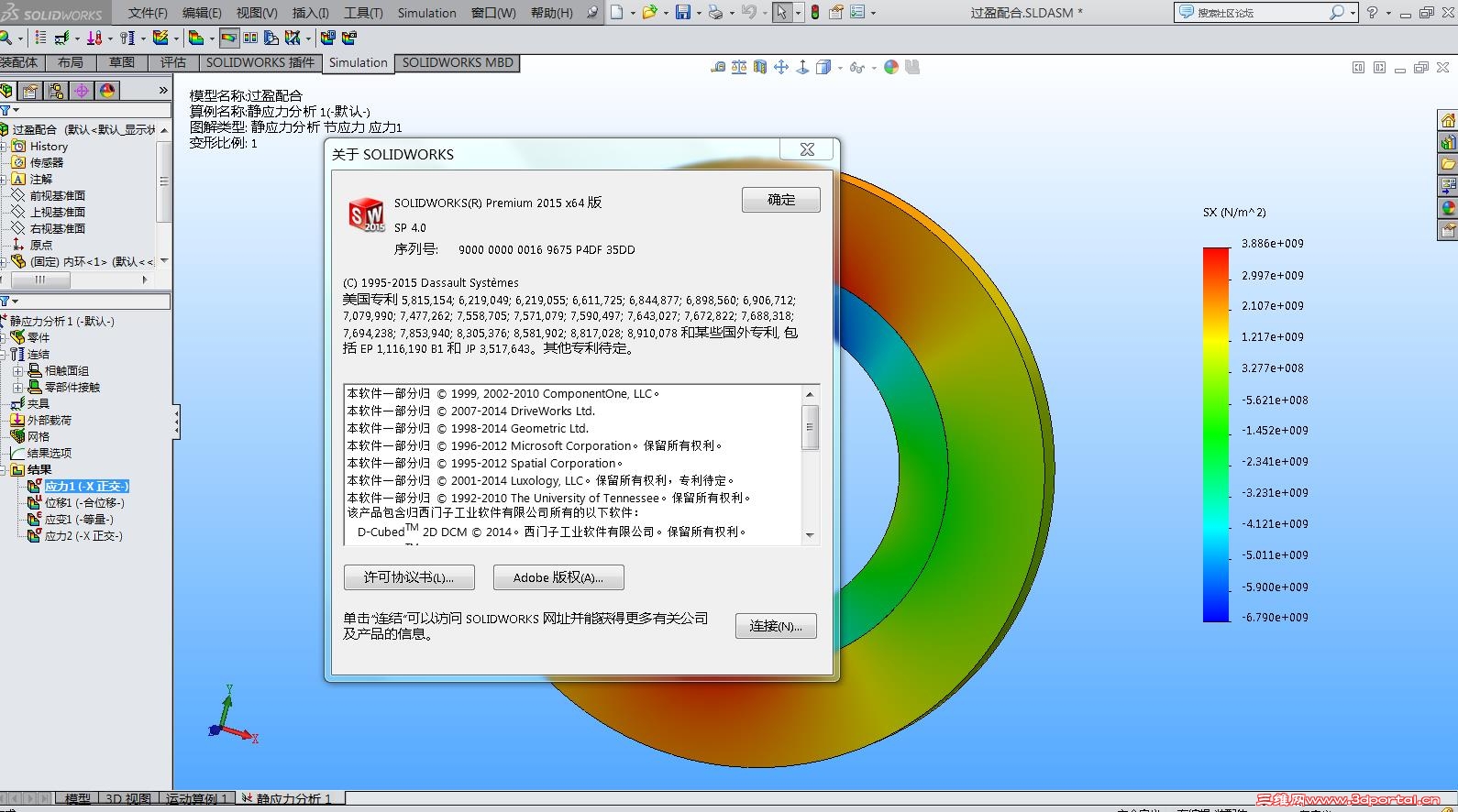
Task: Open the display style dropdown arrow
Action: coord(839,67)
